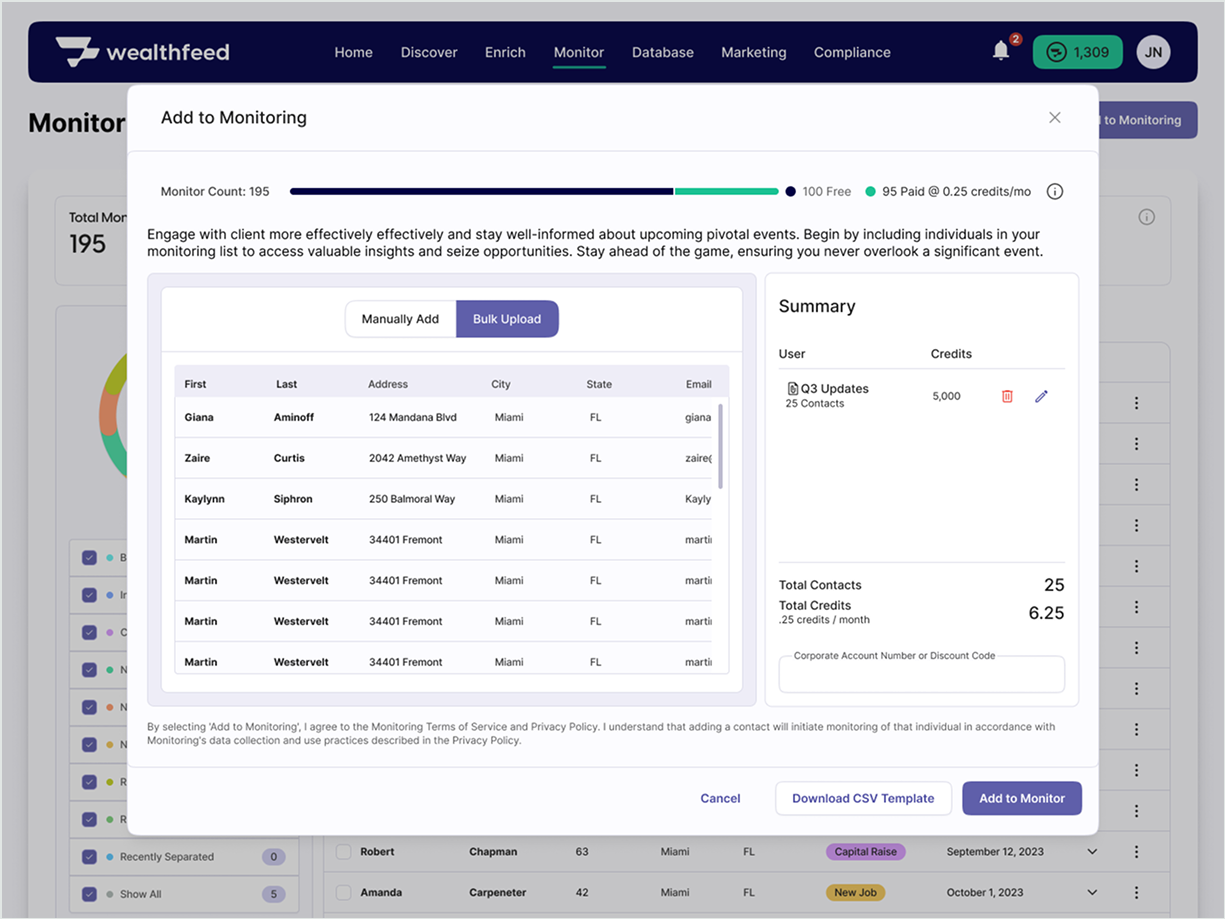Click the notification bell icon

pyautogui.click(x=1001, y=52)
